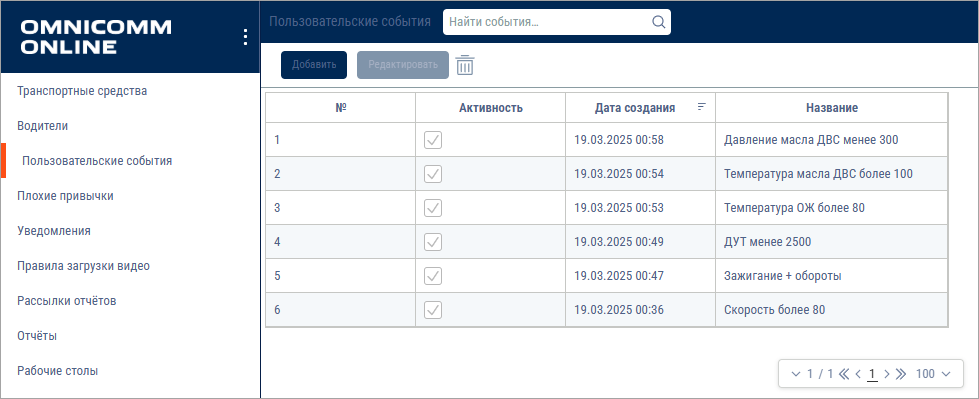Open Уведомления in sidebar
The image size is (979, 399).
pos(54,231)
